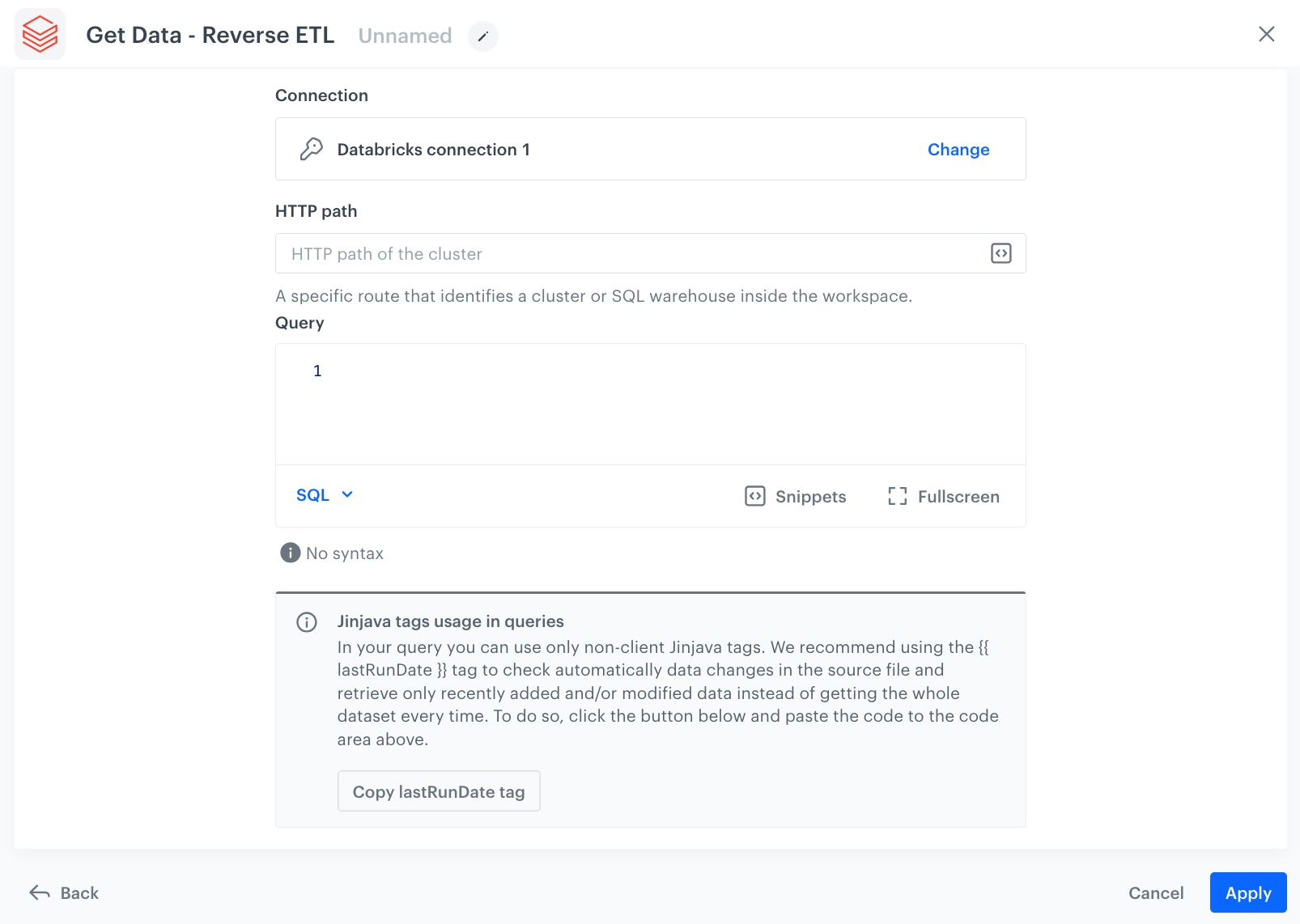Image resolution: width=1300 pixels, height=924 pixels.
Task: Cancel the Get Data setup
Action: click(x=1156, y=892)
